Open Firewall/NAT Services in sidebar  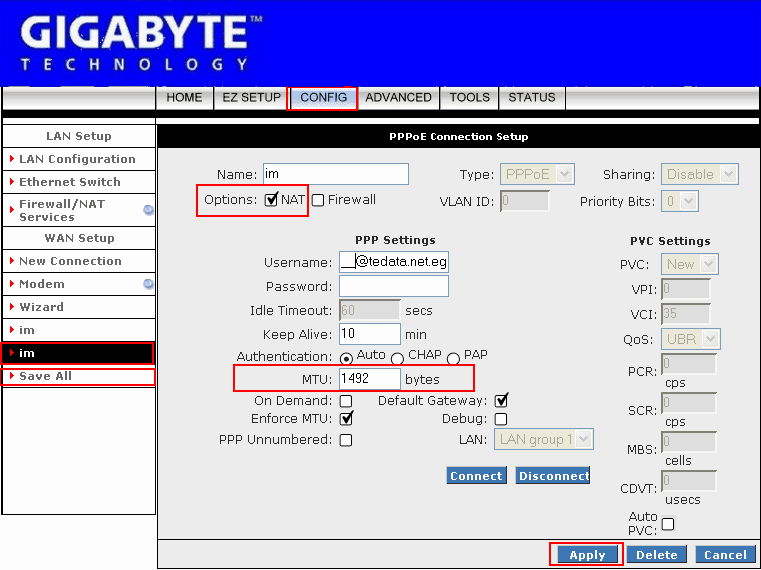[79, 210]
